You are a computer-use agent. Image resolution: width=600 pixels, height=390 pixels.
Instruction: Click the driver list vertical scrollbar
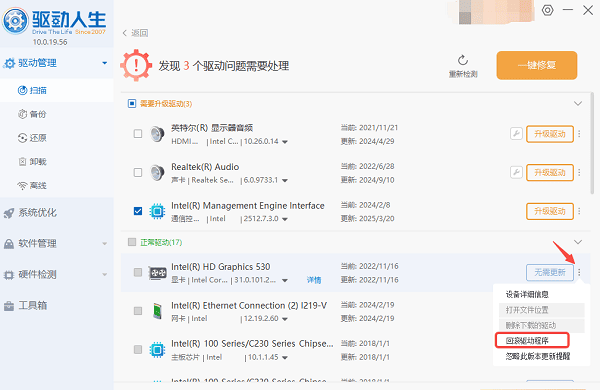point(592,144)
